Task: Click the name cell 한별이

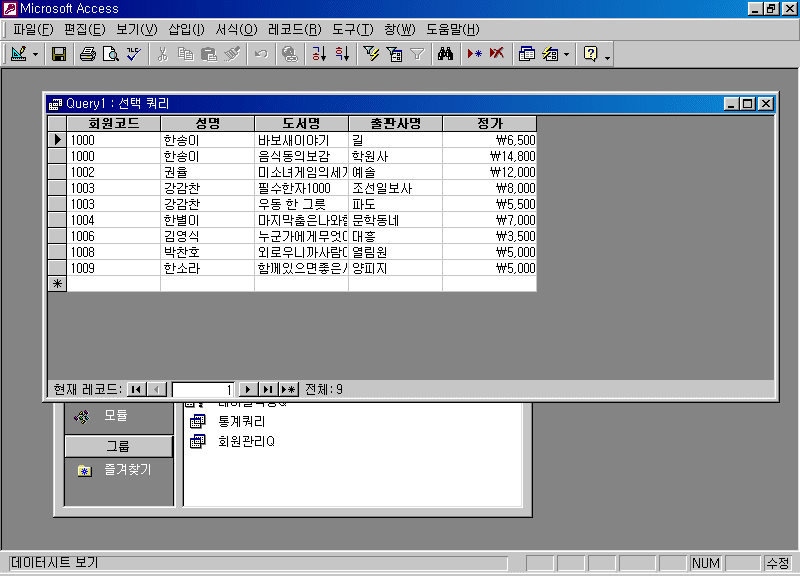Action: click(208, 220)
